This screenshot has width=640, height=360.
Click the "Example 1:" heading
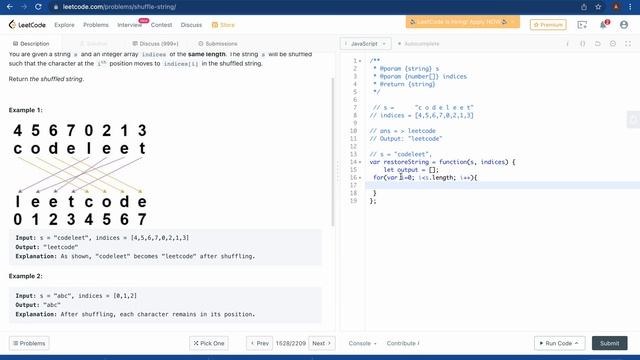25,110
